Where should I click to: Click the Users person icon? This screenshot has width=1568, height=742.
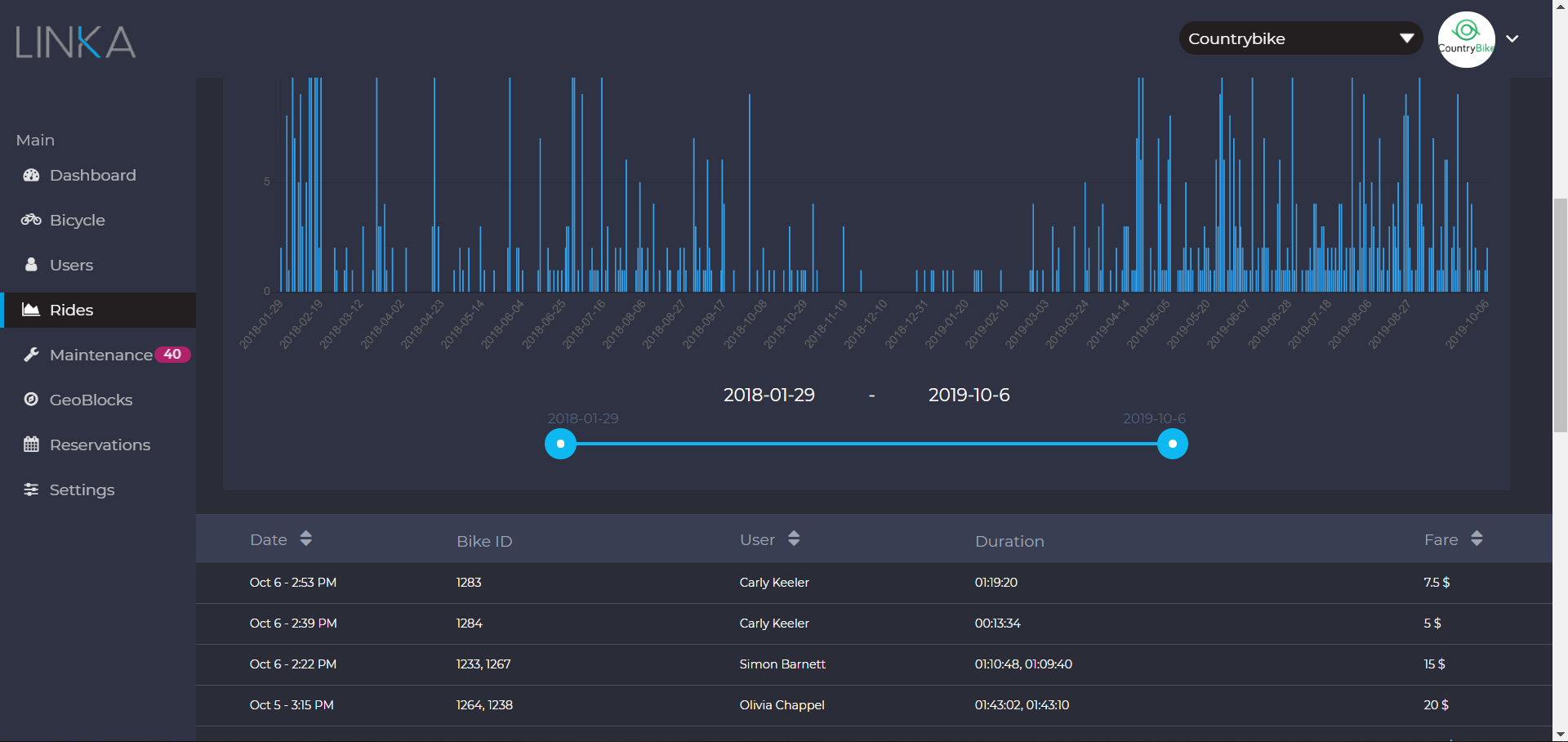pos(31,265)
